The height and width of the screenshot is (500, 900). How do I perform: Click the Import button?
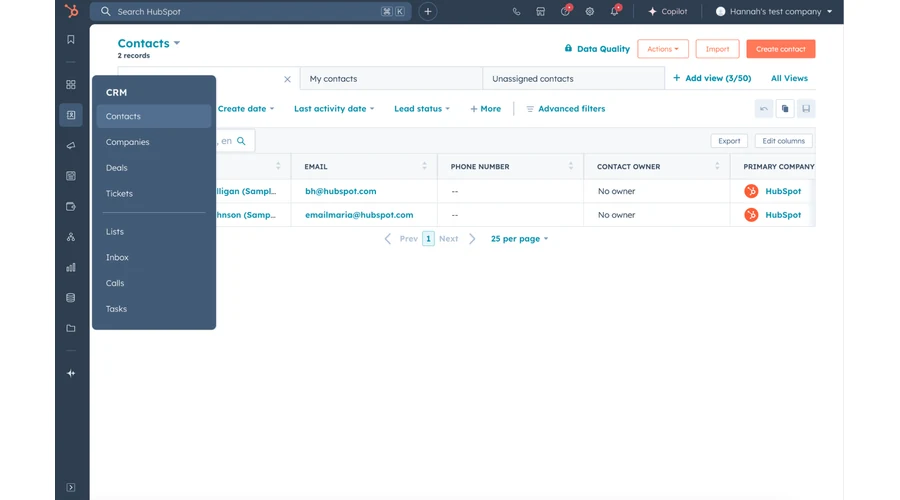pyautogui.click(x=717, y=49)
